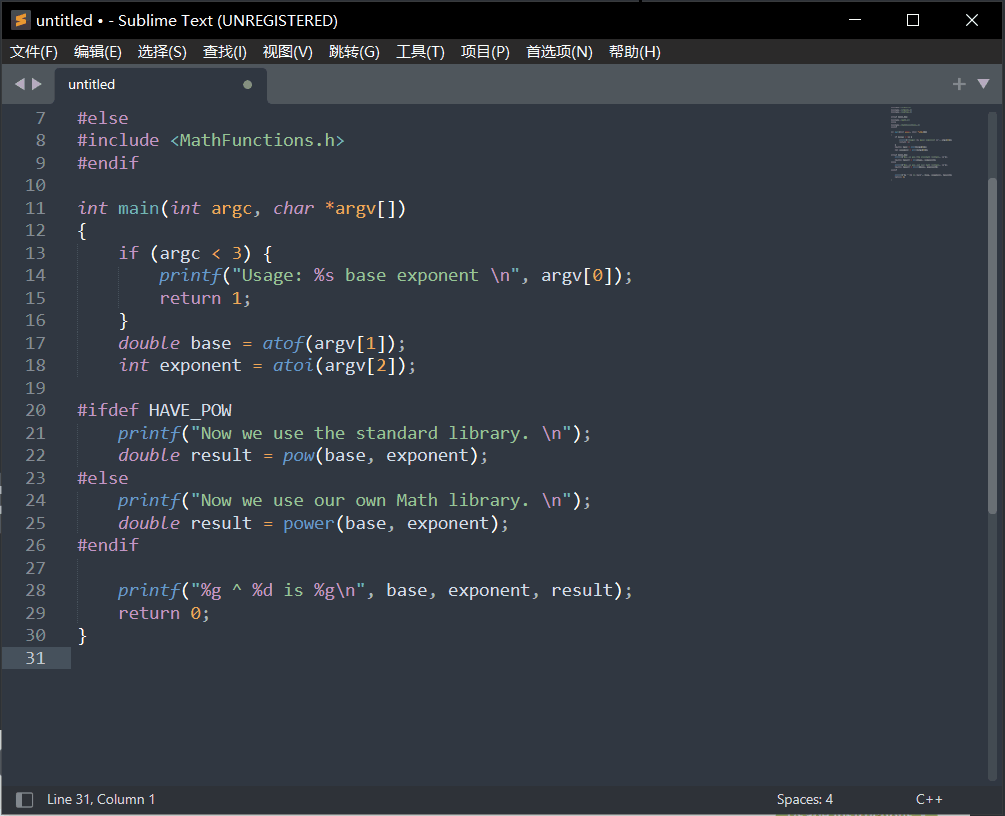Click the vertical scrollbar thumb
1005x816 pixels.
(992, 346)
